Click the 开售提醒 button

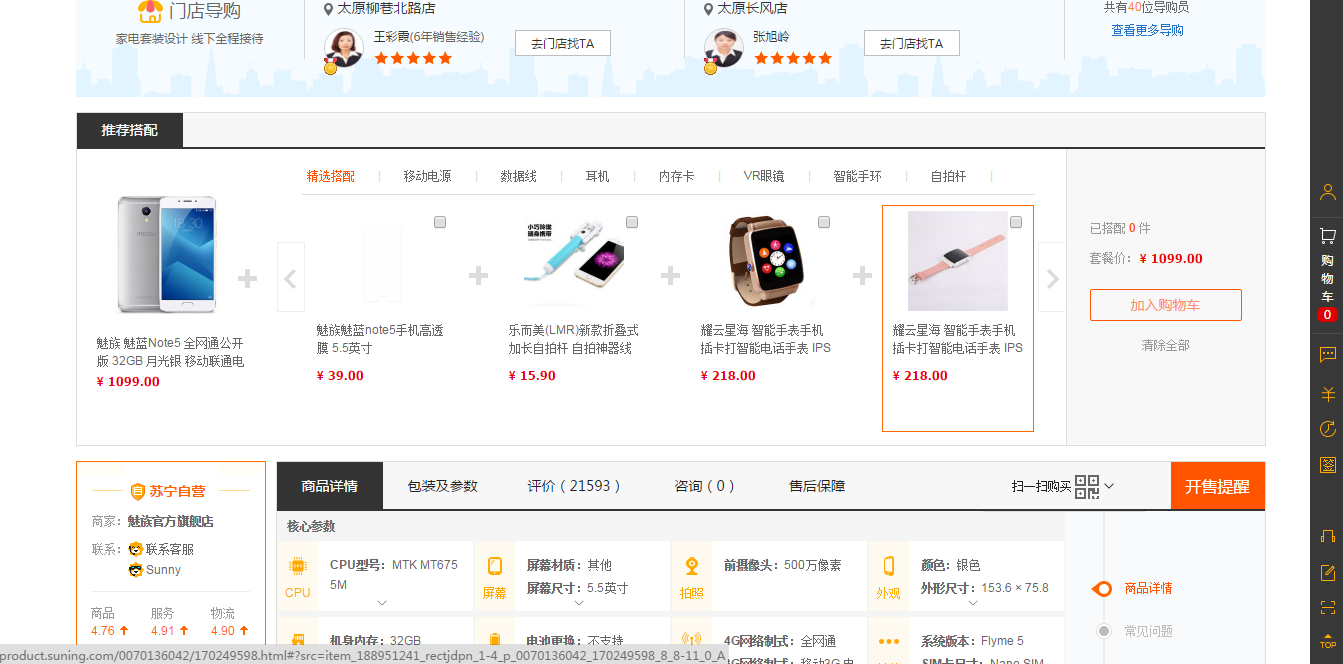(x=1217, y=486)
